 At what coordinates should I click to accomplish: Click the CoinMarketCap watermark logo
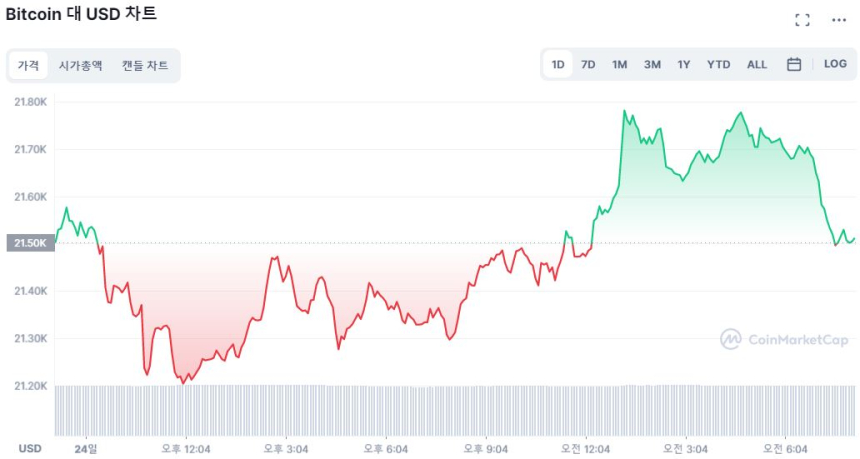click(785, 340)
